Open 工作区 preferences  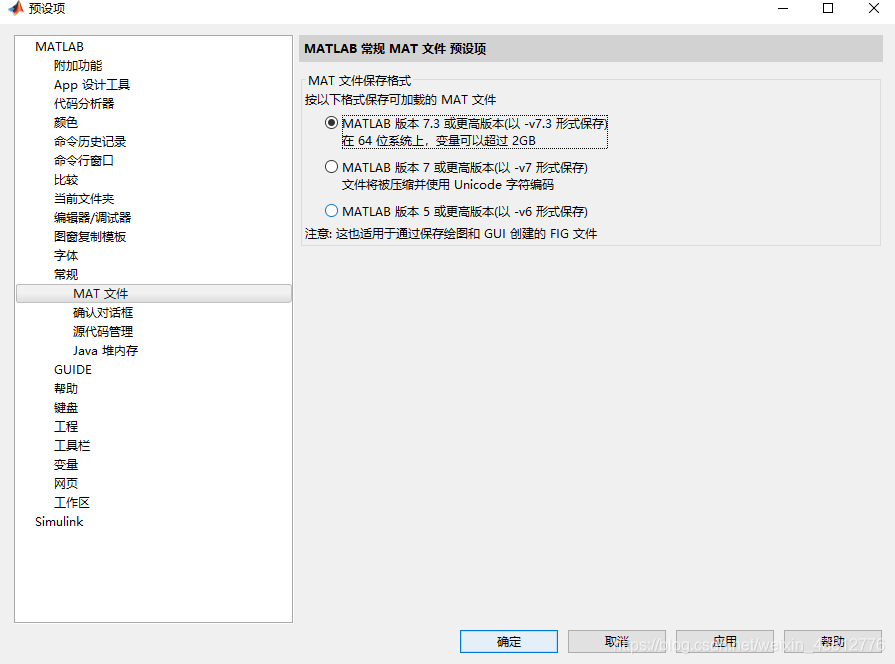point(72,502)
